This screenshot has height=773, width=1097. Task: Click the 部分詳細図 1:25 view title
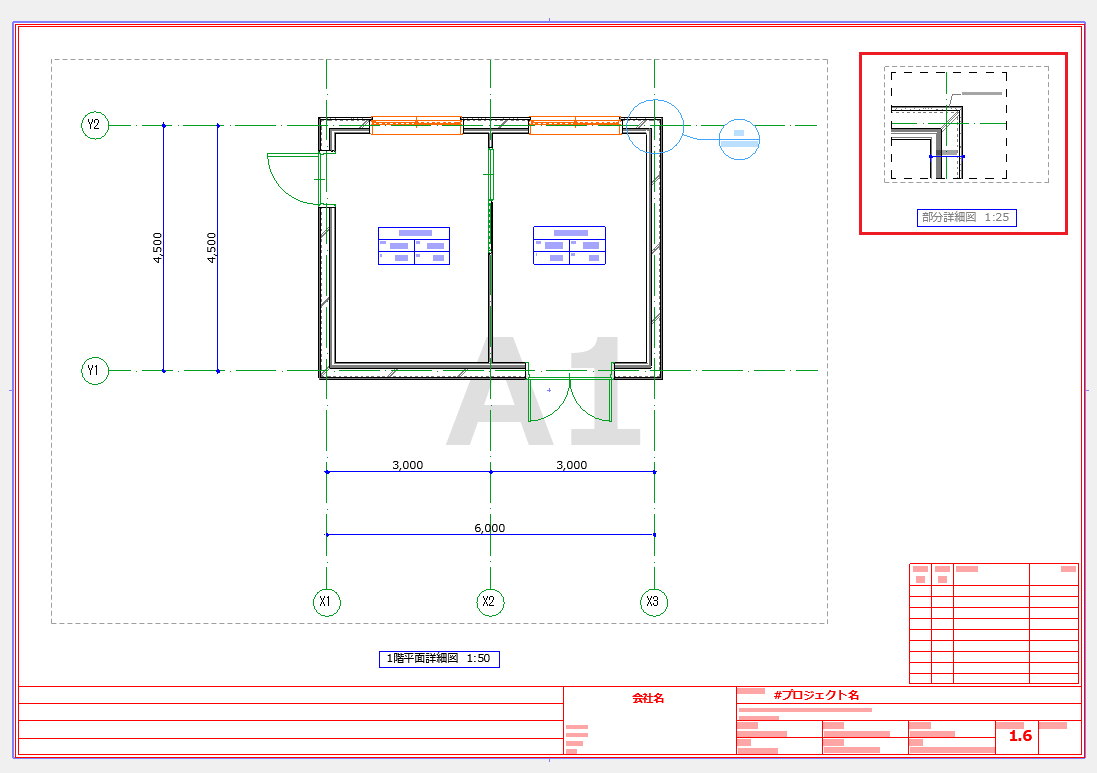966,218
